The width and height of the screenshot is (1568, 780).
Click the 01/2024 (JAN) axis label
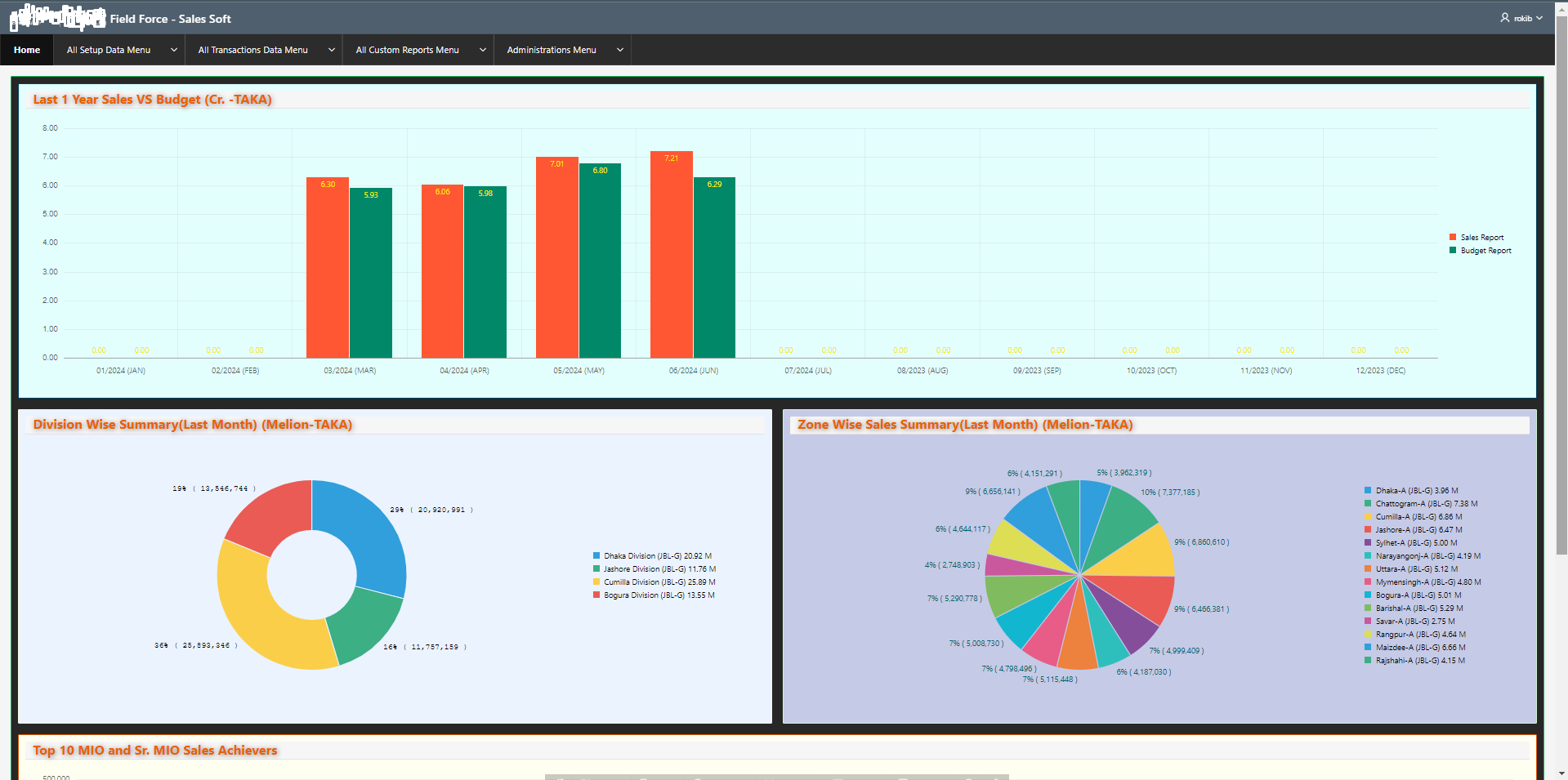121,371
